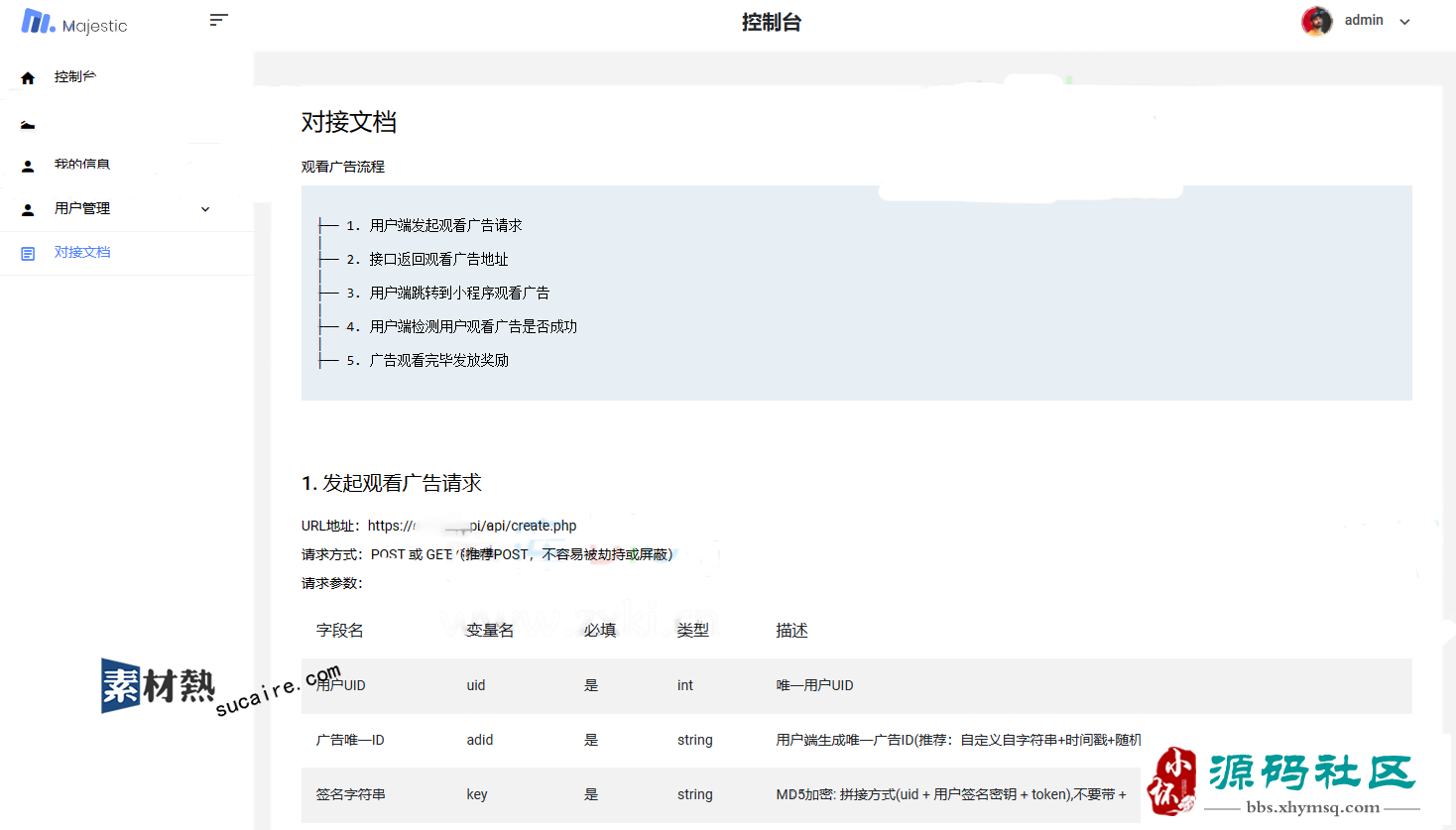Go to 用户管理 in the sidebar
This screenshot has height=830, width=1456.
[82, 208]
